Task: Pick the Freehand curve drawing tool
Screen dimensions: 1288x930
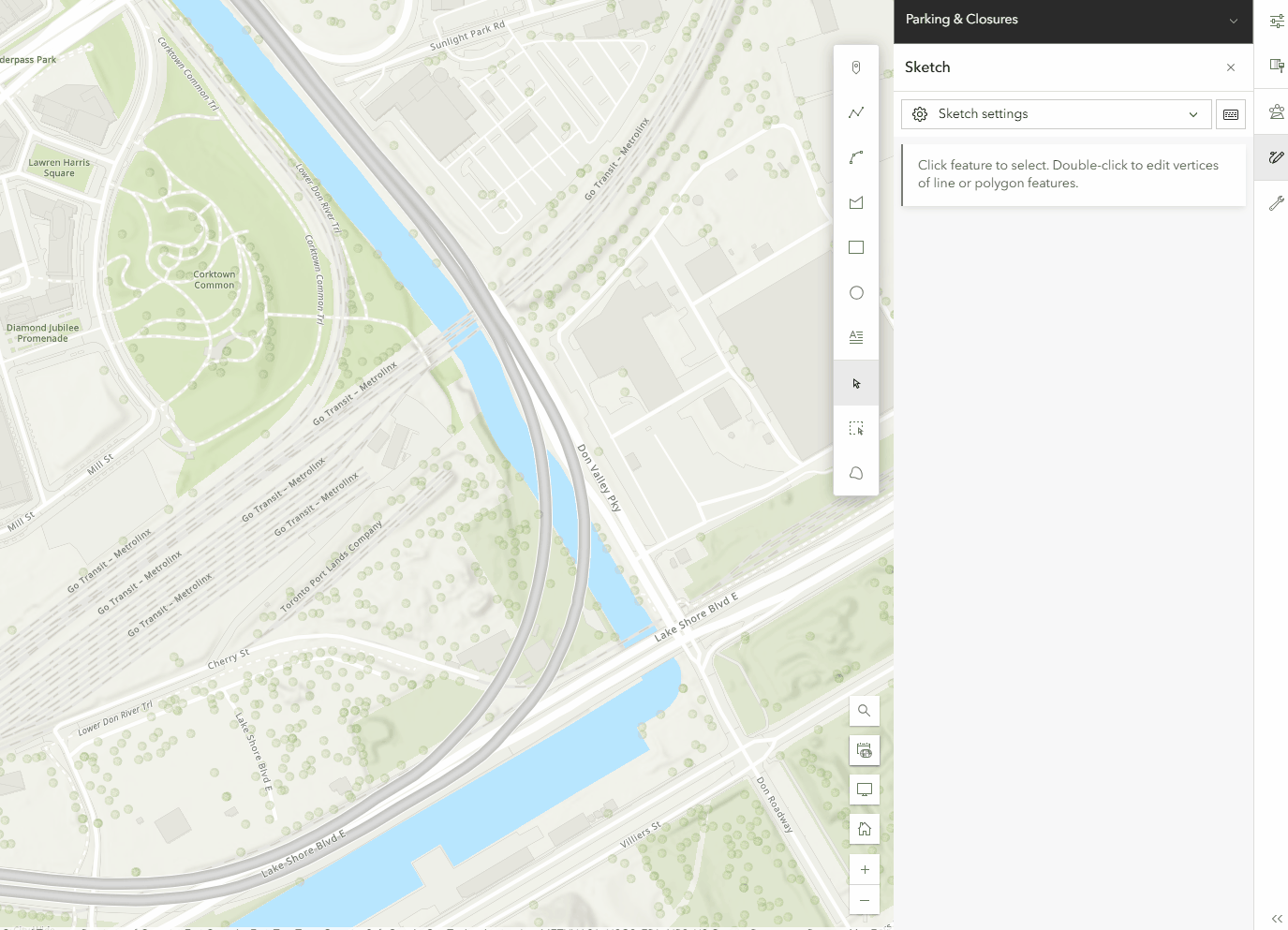Action: tap(855, 157)
